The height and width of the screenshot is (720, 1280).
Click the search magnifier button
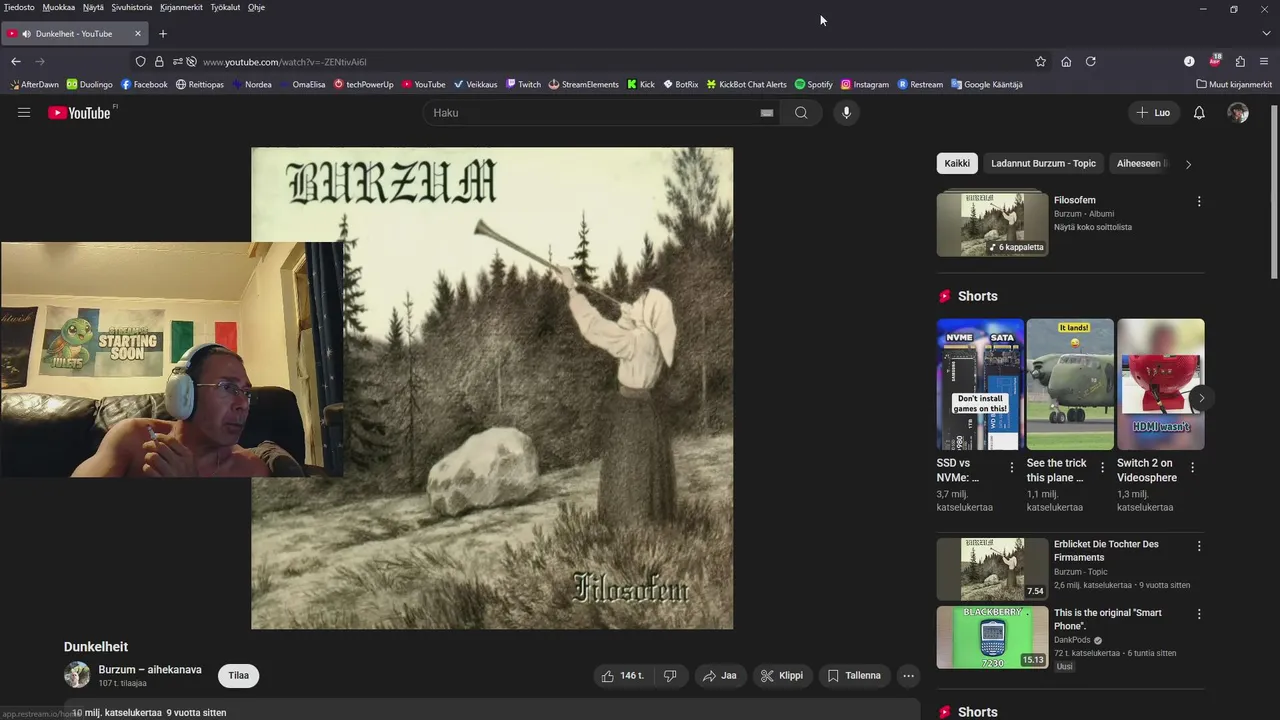click(x=801, y=113)
